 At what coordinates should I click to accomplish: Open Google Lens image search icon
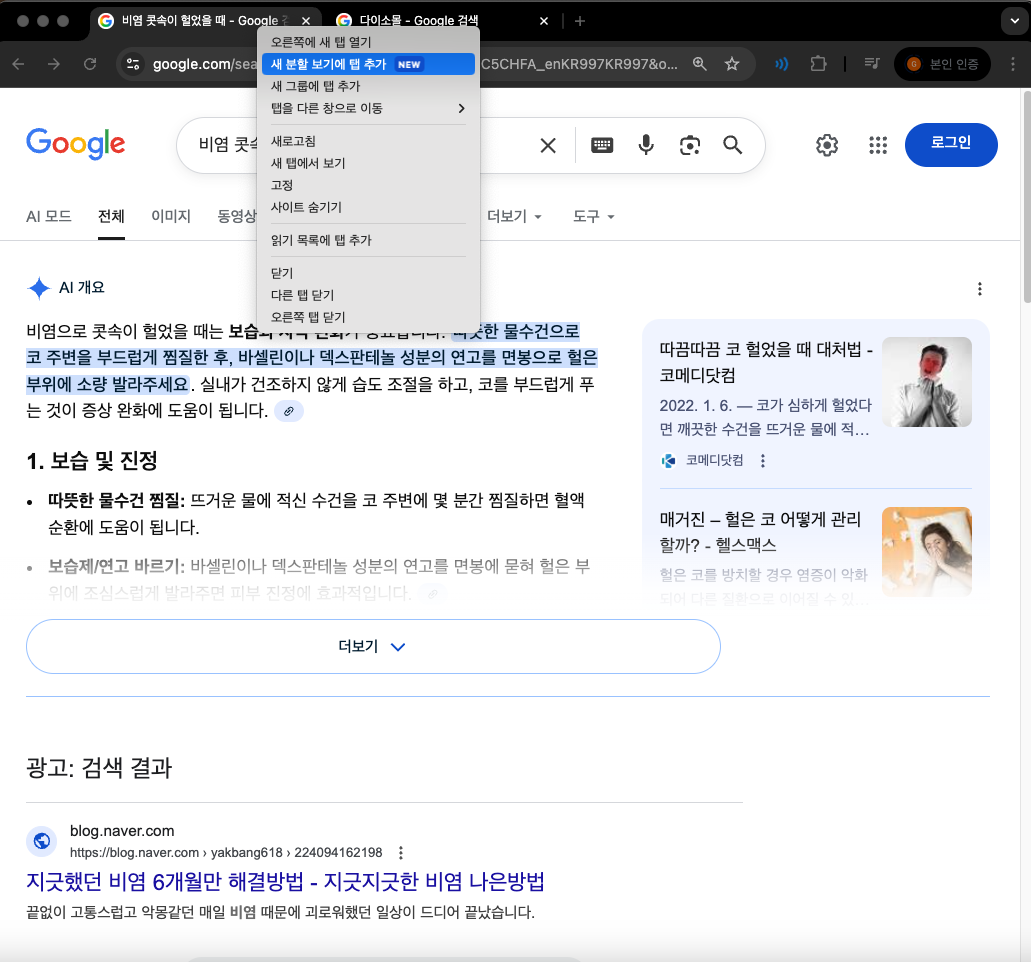(689, 146)
